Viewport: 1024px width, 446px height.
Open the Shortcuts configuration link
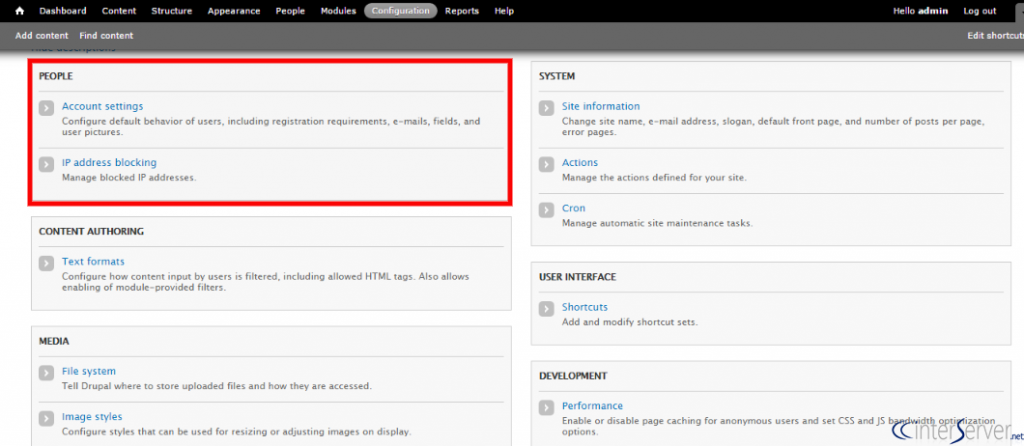[584, 307]
